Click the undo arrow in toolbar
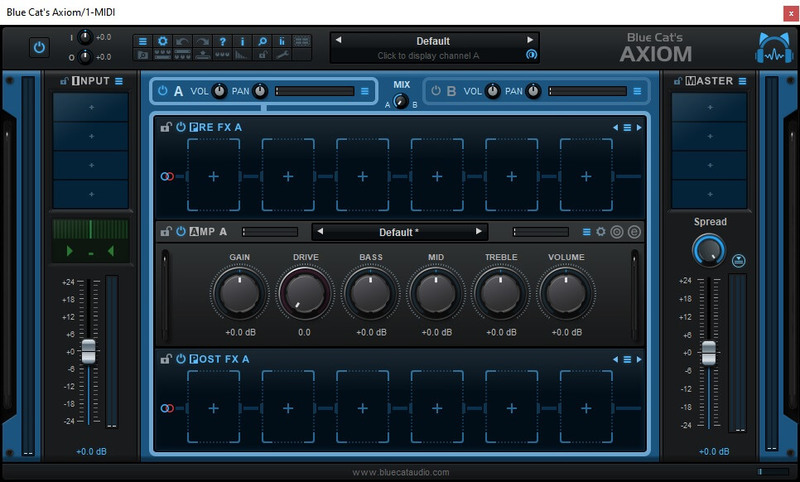This screenshot has height=482, width=800. coord(183,41)
